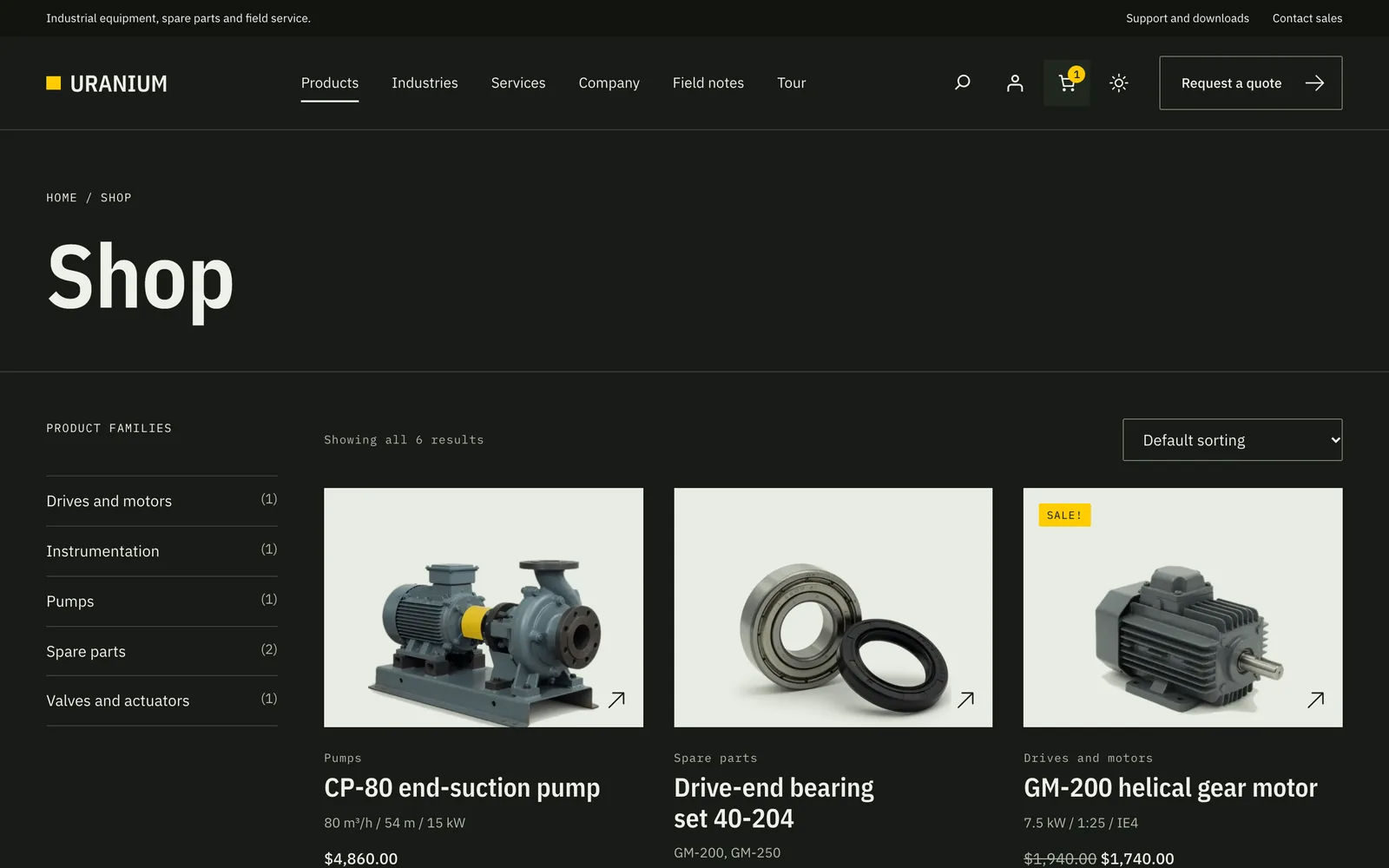
Task: Open the Tour nav item
Action: coord(792,83)
